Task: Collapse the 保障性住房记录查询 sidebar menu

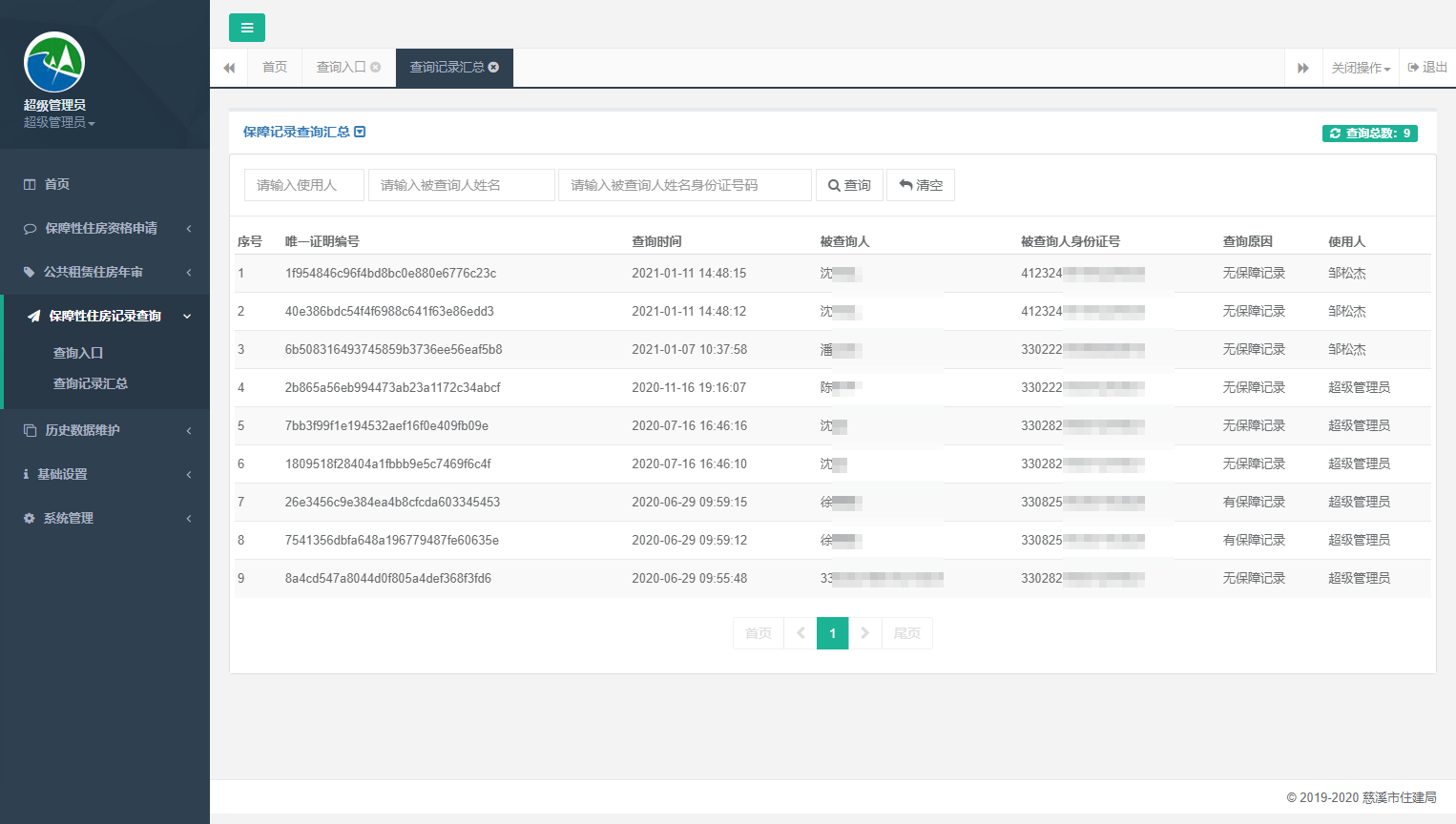Action: [107, 316]
